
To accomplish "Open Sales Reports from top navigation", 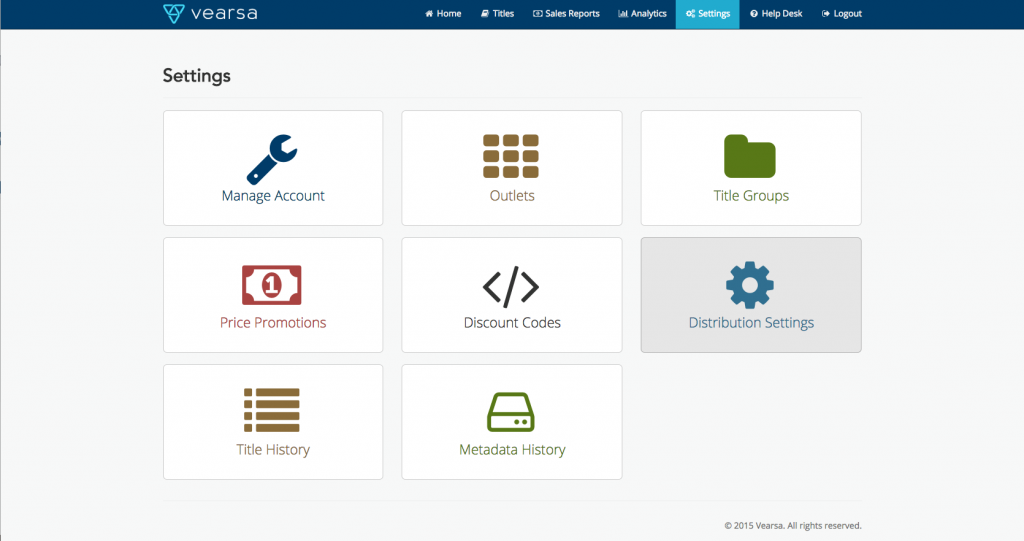I will (566, 14).
